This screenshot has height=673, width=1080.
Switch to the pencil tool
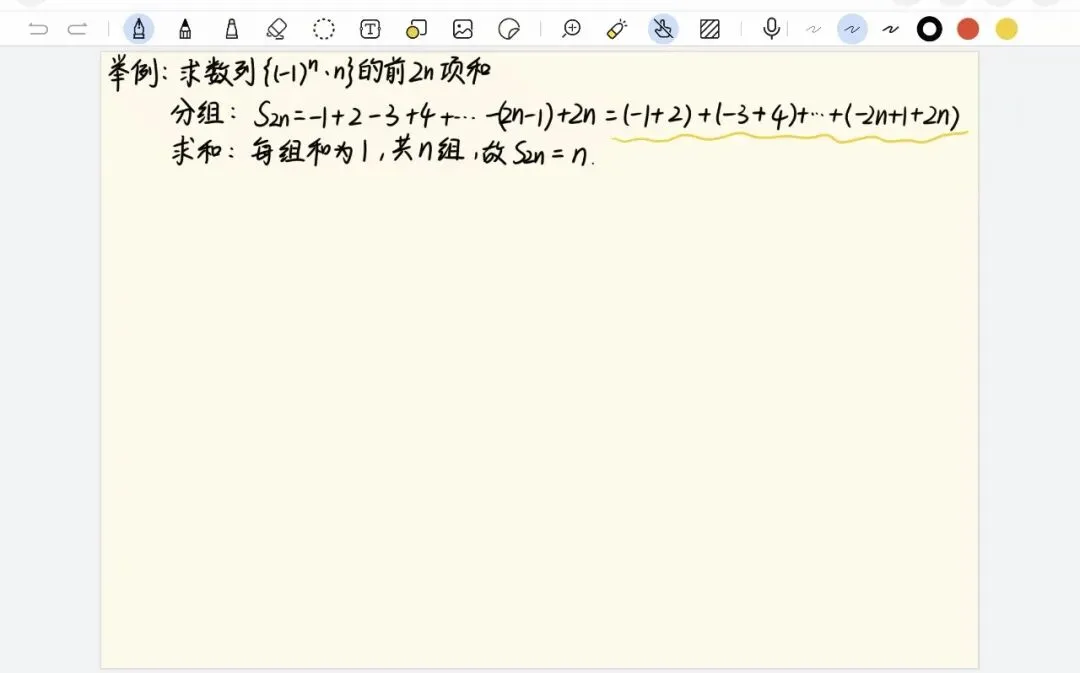point(184,28)
